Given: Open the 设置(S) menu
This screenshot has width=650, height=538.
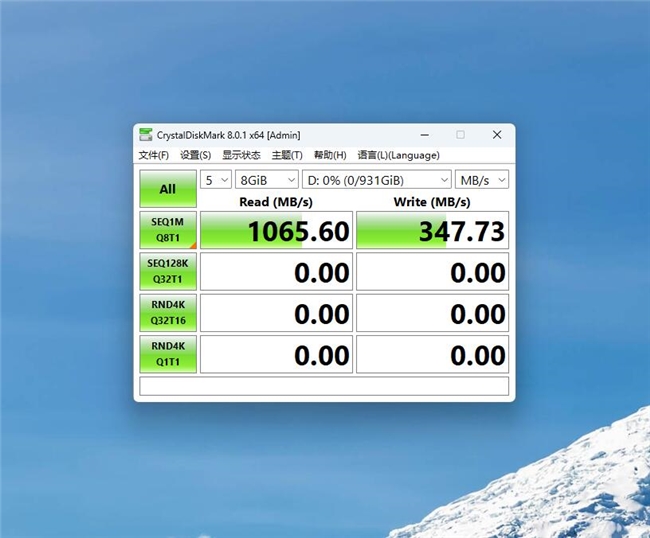Looking at the screenshot, I should (195, 155).
